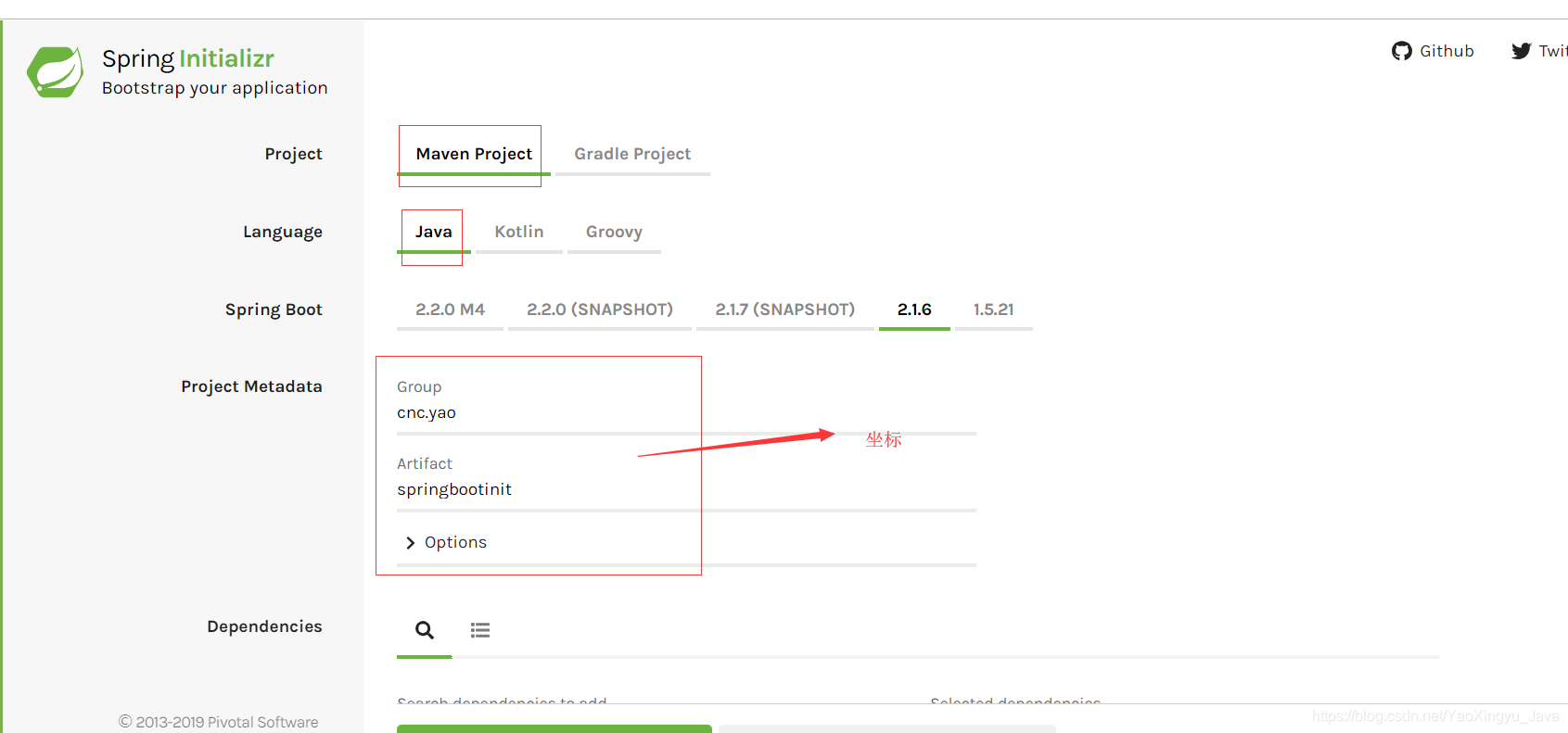Edit the Artifact field springbootinit
Image resolution: width=1568 pixels, height=733 pixels.
pos(686,489)
